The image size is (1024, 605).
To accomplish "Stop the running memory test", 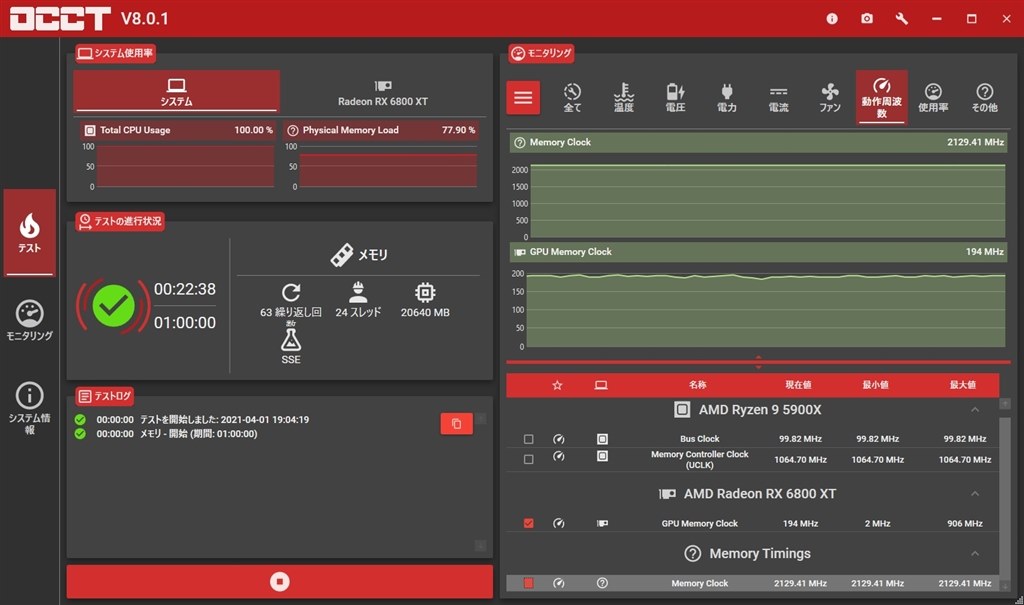I will pyautogui.click(x=280, y=581).
